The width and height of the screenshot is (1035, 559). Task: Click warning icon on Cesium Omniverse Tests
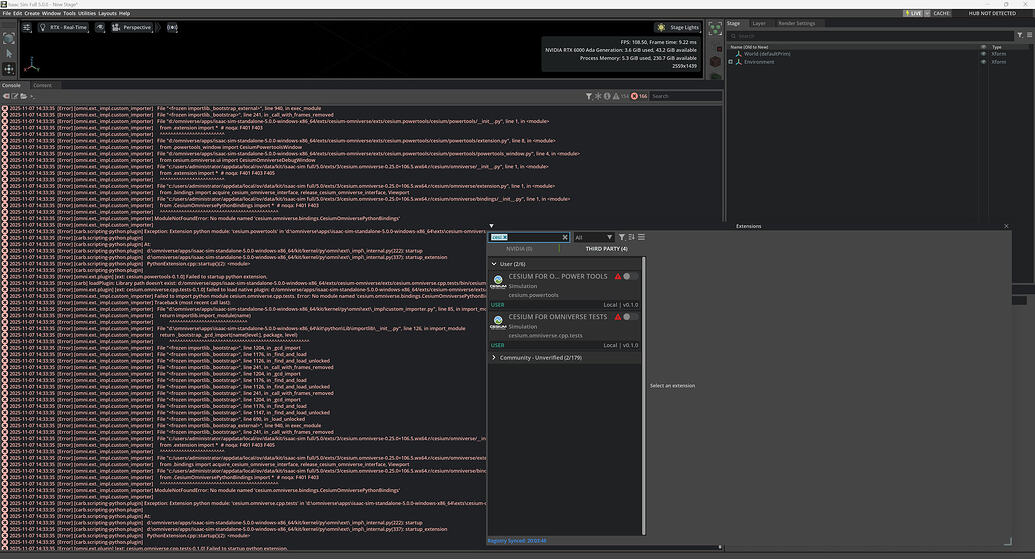pyautogui.click(x=618, y=317)
